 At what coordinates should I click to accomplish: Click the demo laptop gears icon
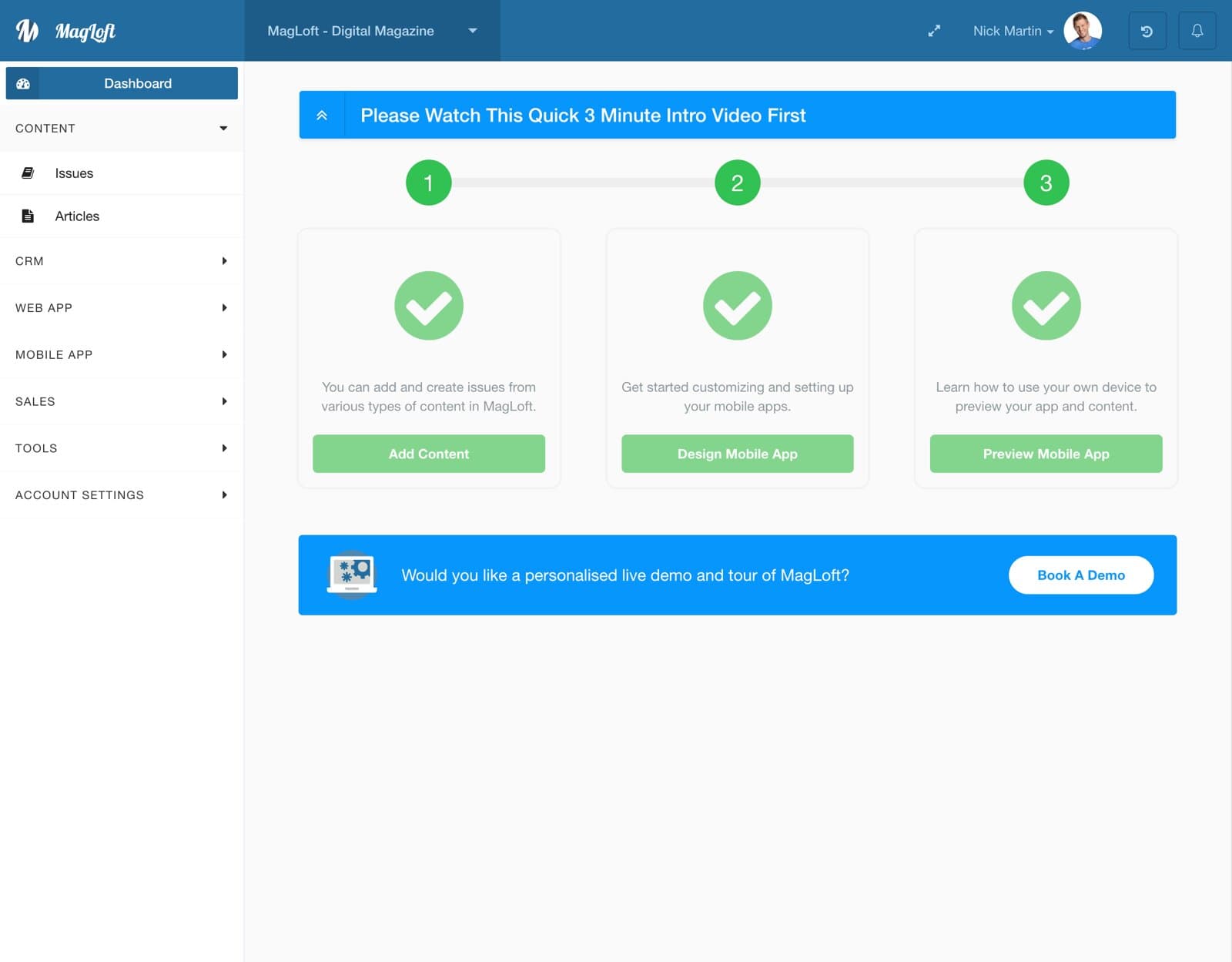pos(352,575)
